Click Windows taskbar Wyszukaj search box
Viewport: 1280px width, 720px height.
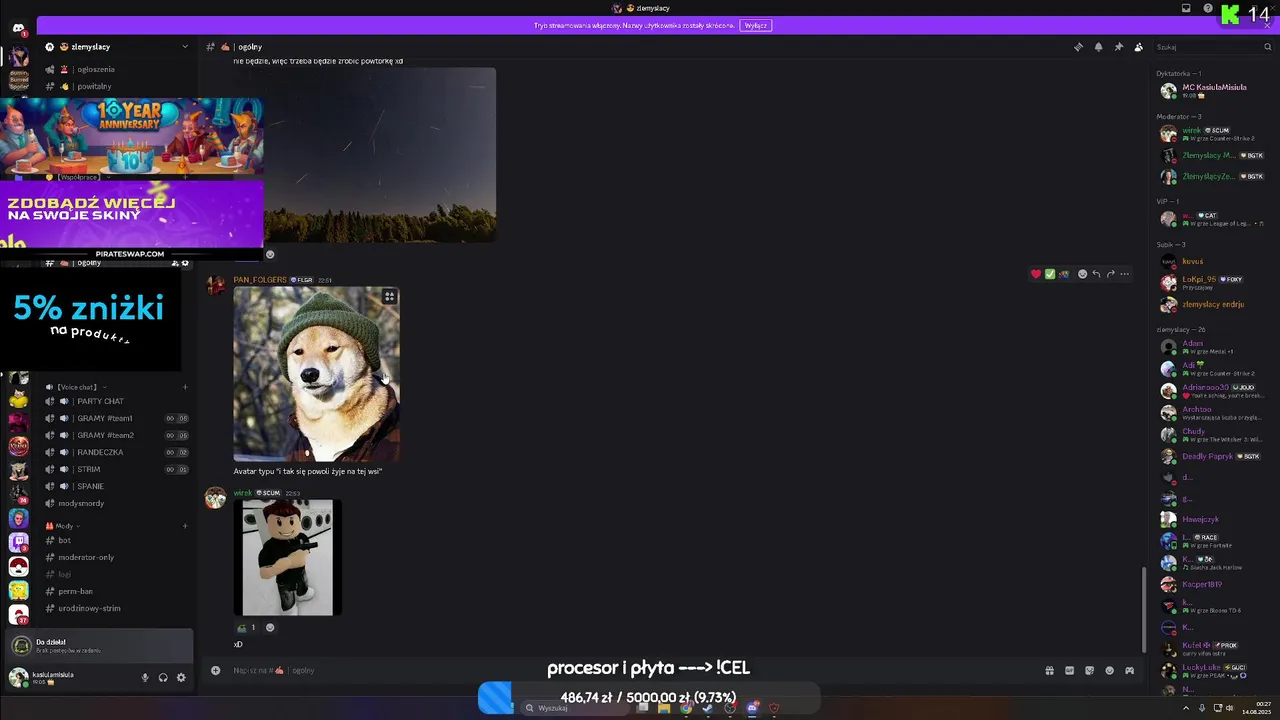576,708
